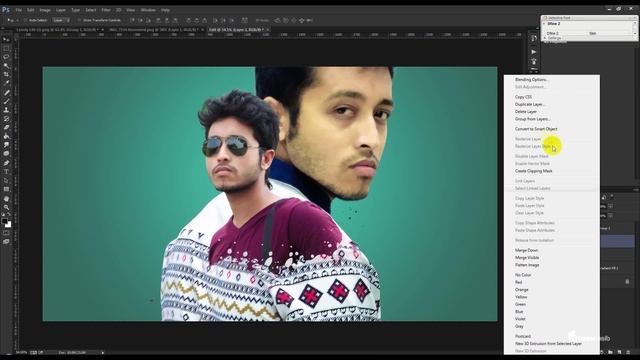Open the Actions panel play icon
Image resolution: width=640 pixels, height=360 pixels.
[533, 52]
